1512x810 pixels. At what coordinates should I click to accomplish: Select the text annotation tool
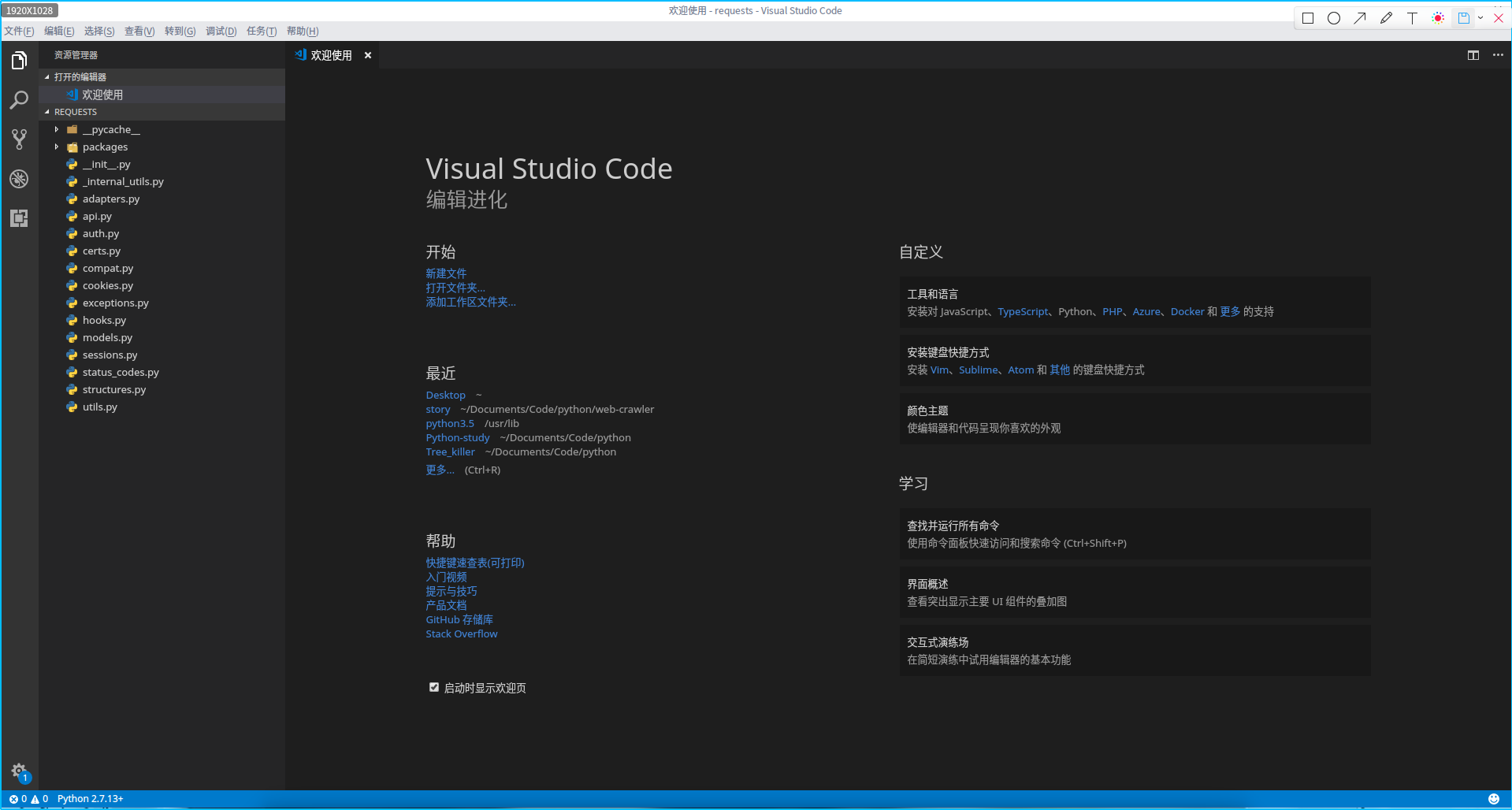[1412, 18]
